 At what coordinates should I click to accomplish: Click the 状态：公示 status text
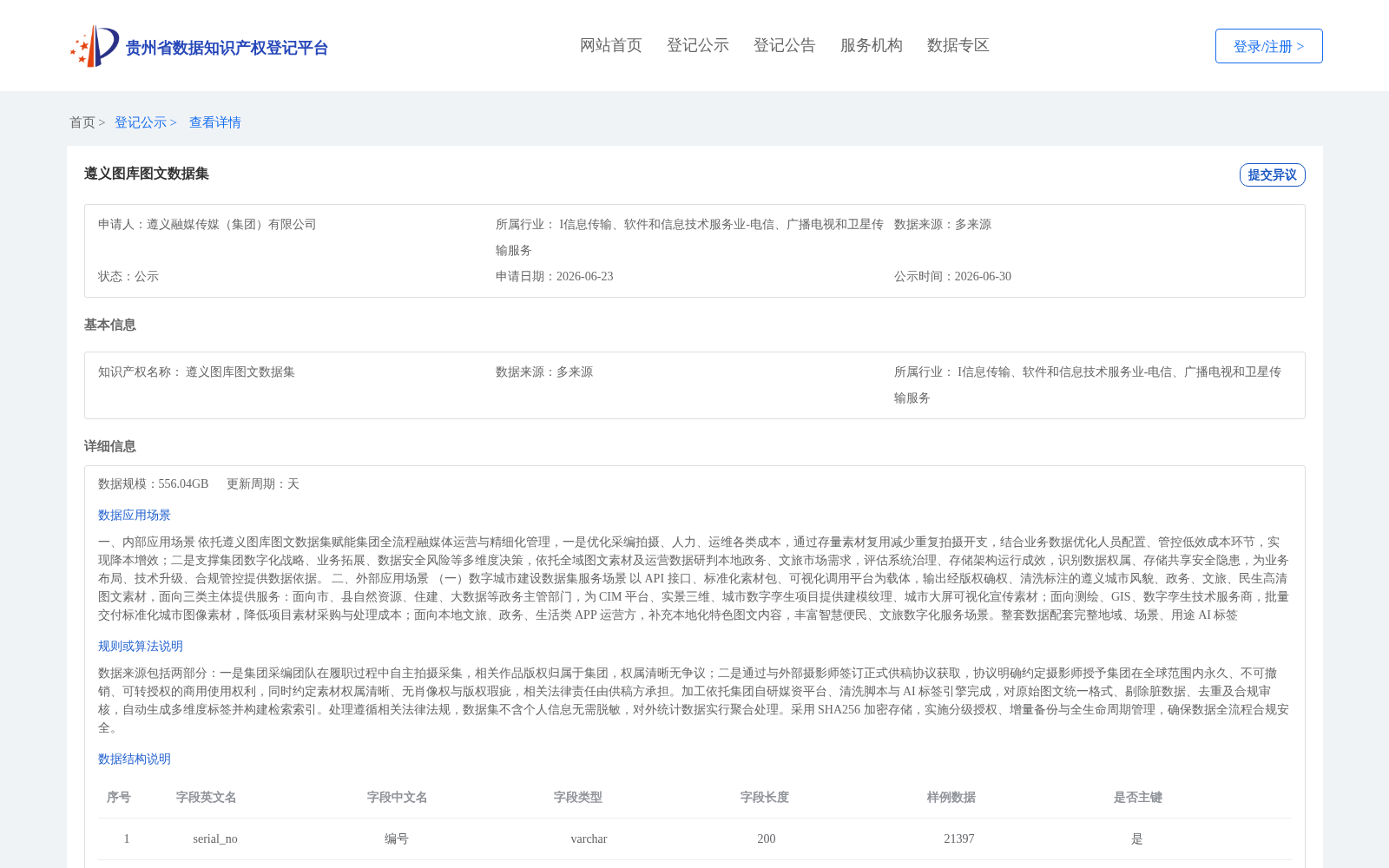(x=128, y=276)
